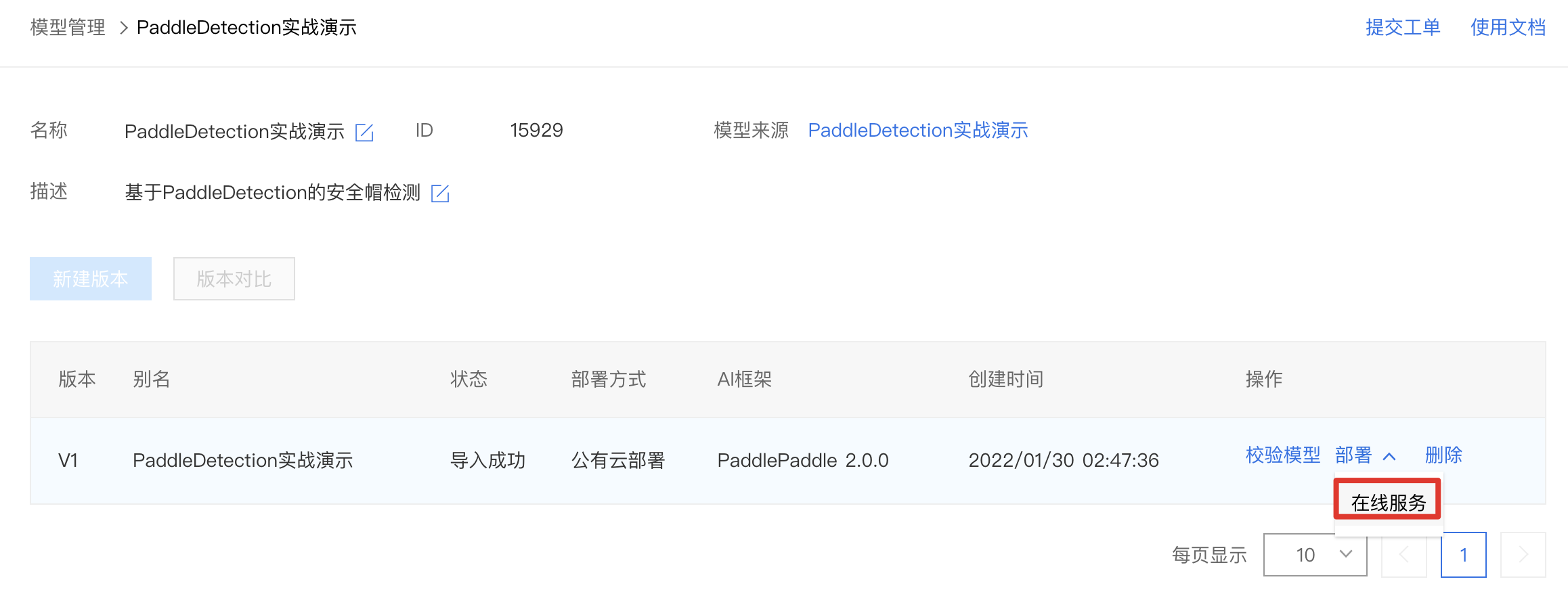Open the 提交工单 link
This screenshot has height=590, width=1568.
1403,28
